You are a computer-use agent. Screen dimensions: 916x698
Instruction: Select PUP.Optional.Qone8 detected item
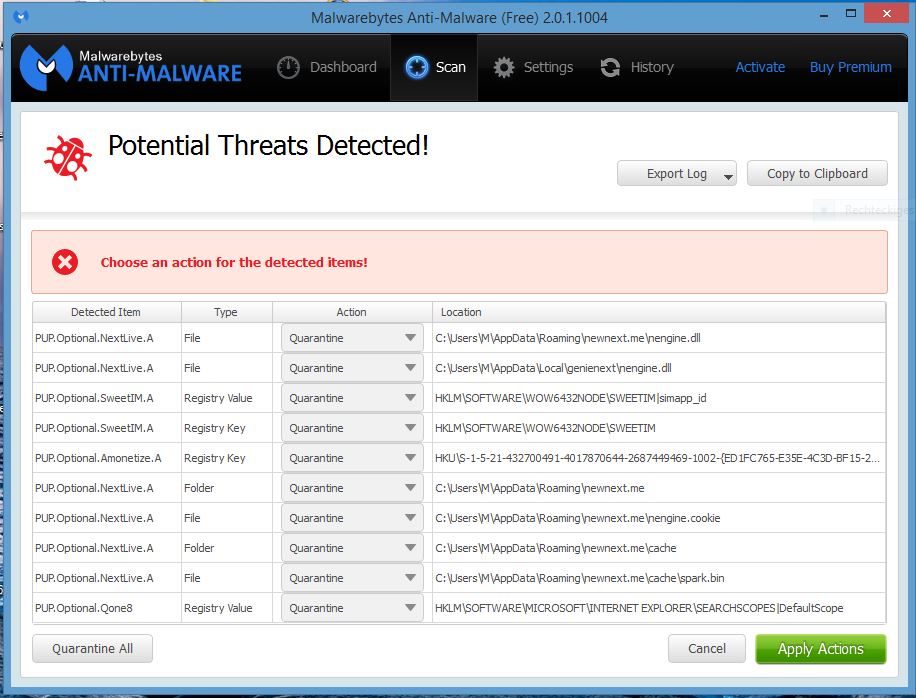tap(84, 608)
